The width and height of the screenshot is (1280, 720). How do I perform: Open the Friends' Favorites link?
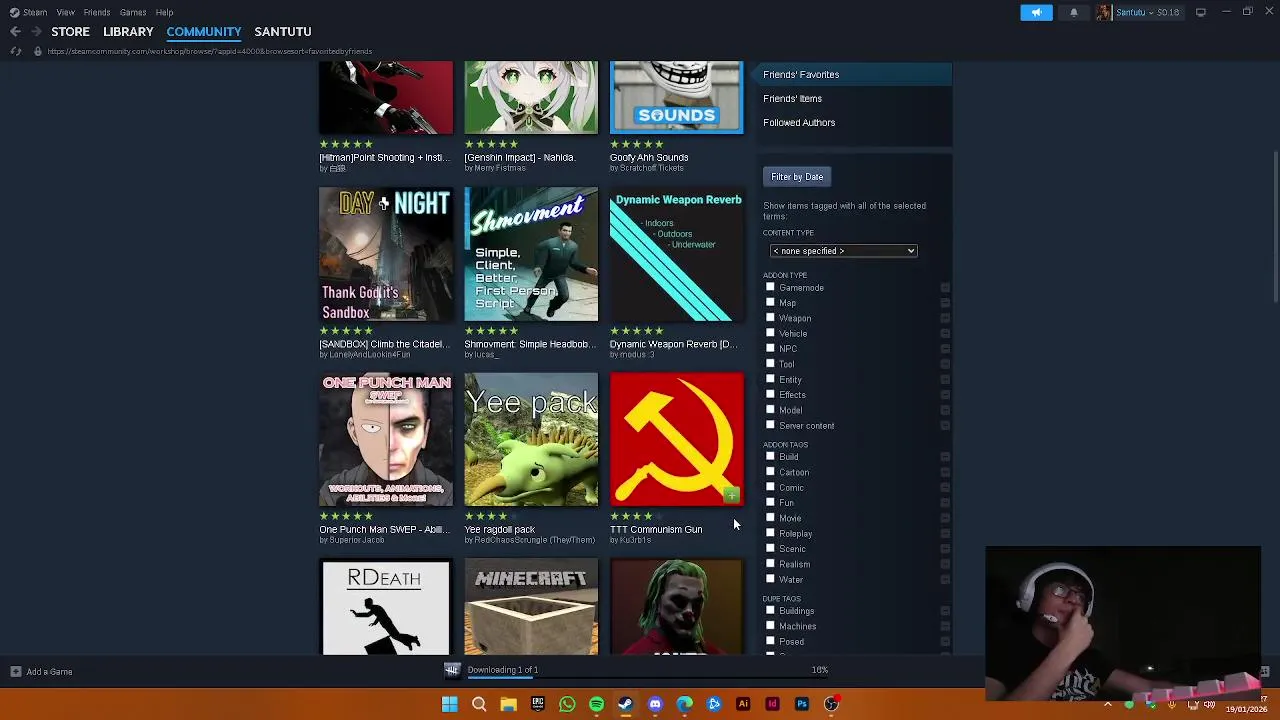[801, 75]
